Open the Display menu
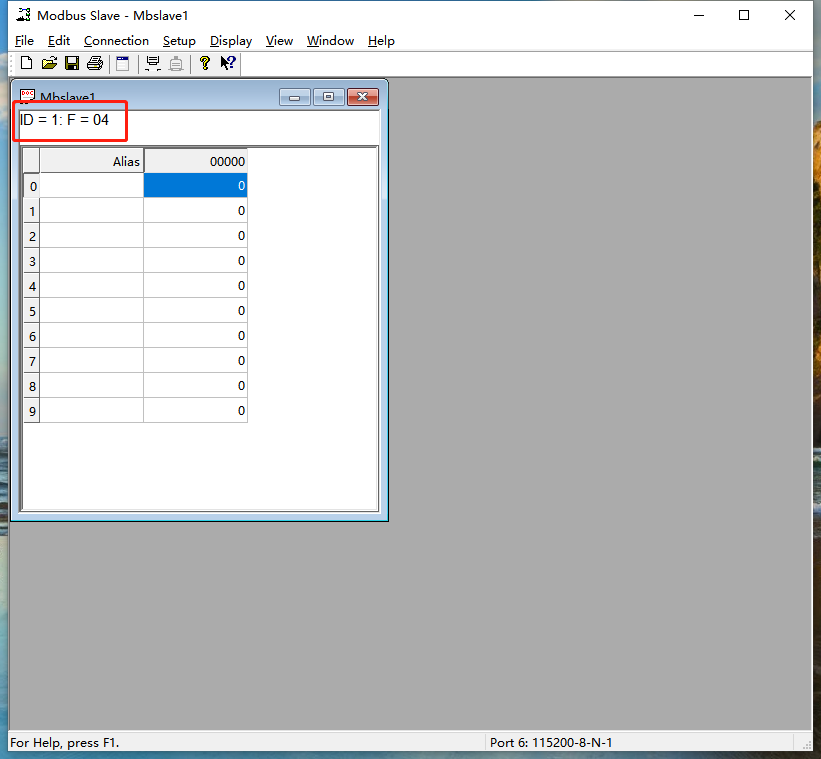 pos(231,41)
